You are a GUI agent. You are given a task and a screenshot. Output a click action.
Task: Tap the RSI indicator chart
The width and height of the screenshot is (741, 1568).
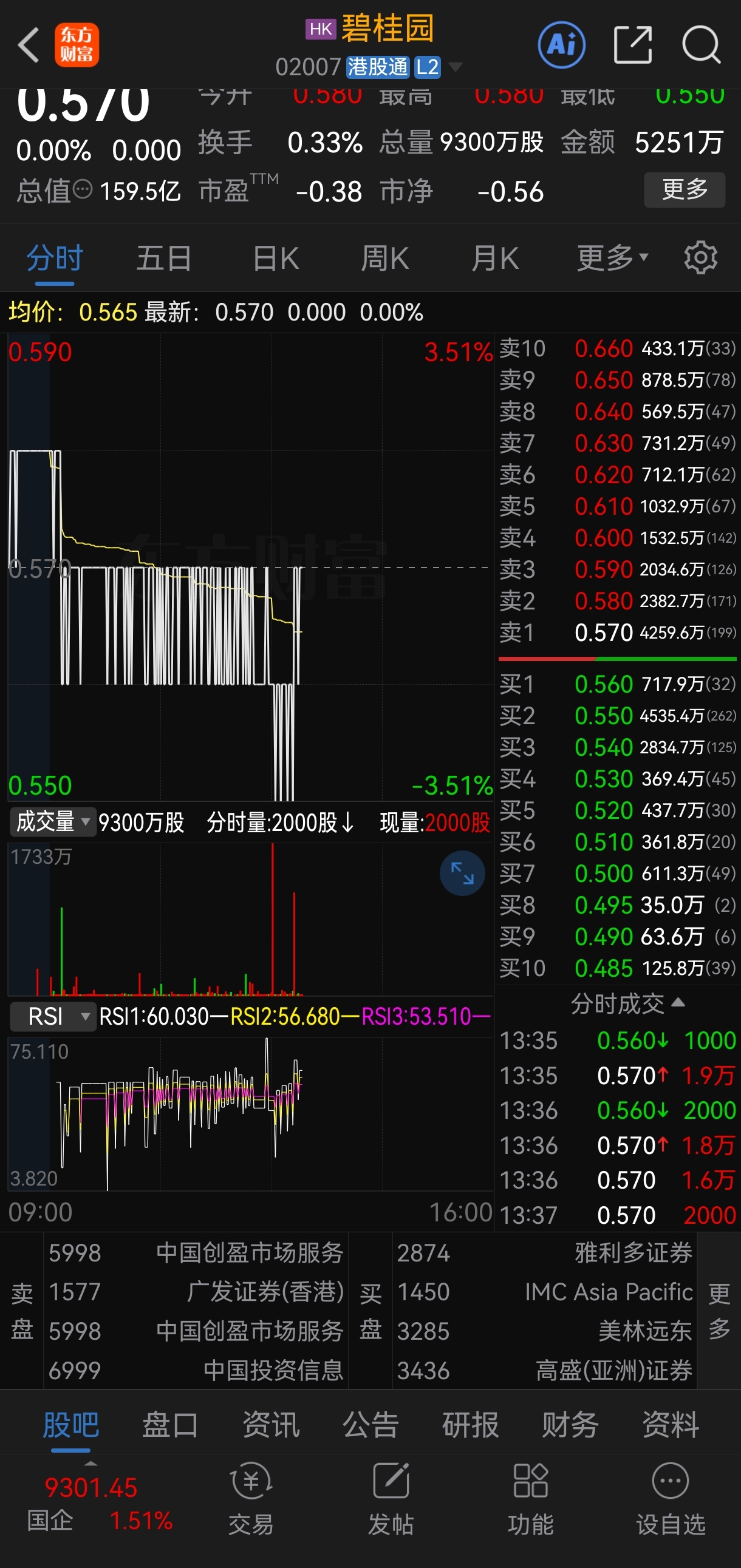tap(250, 1114)
